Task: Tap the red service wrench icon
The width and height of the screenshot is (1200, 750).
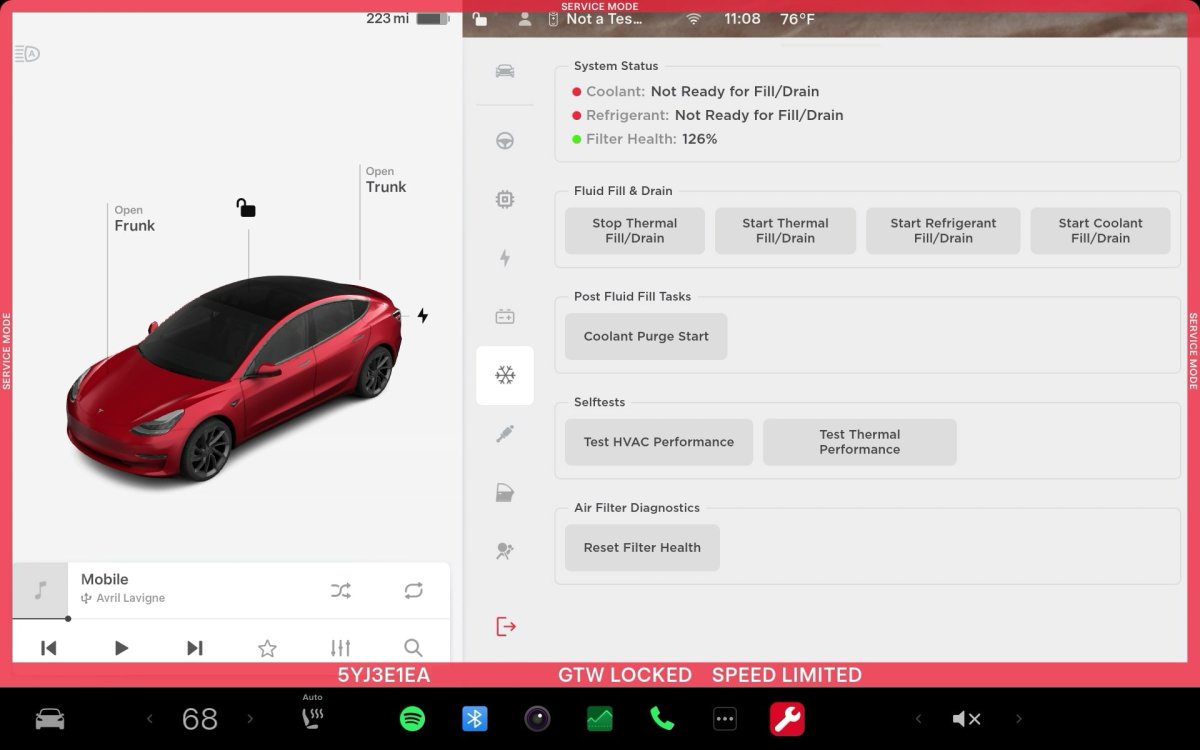Action: 787,718
